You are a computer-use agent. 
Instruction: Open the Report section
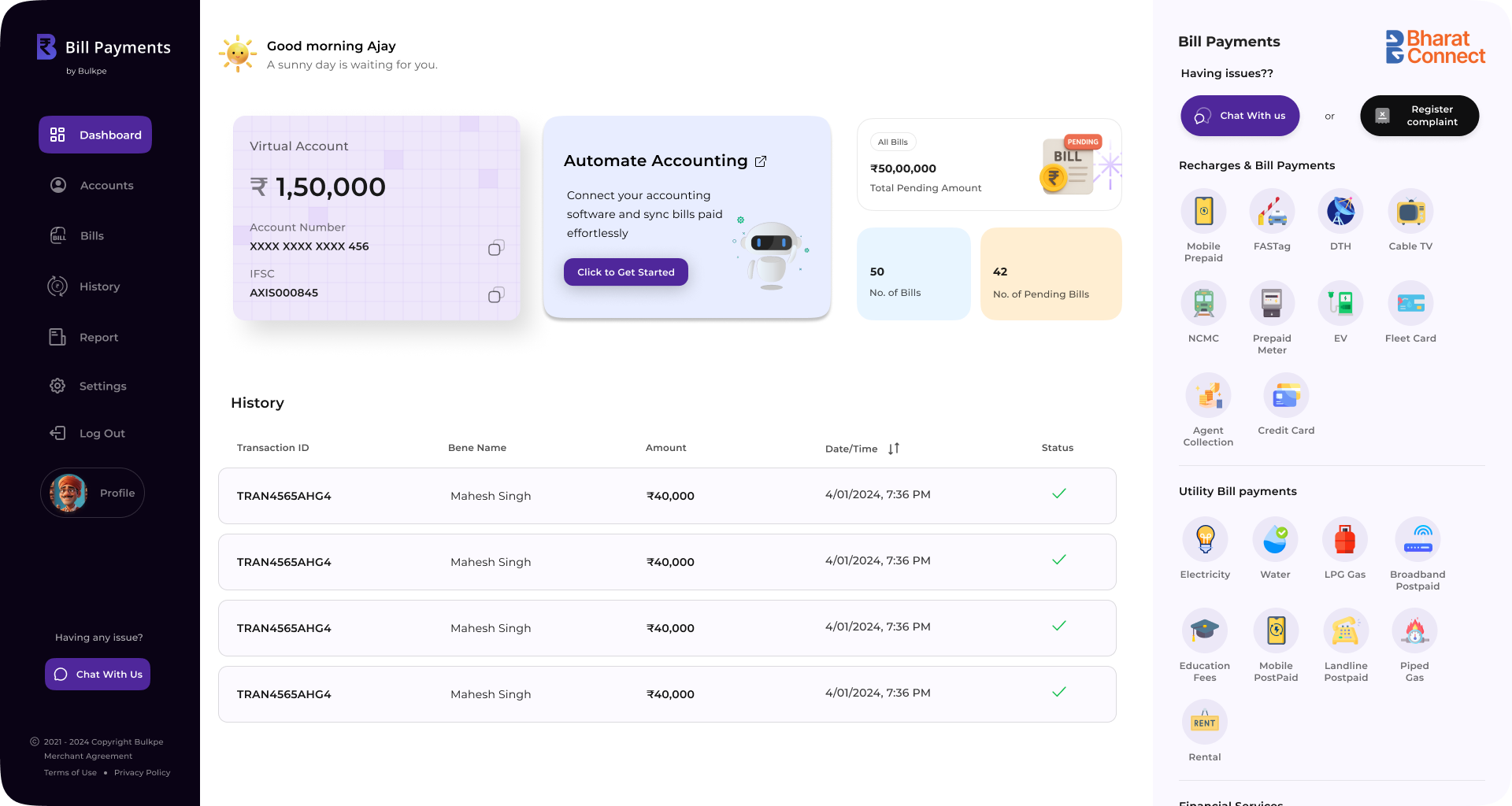point(98,337)
